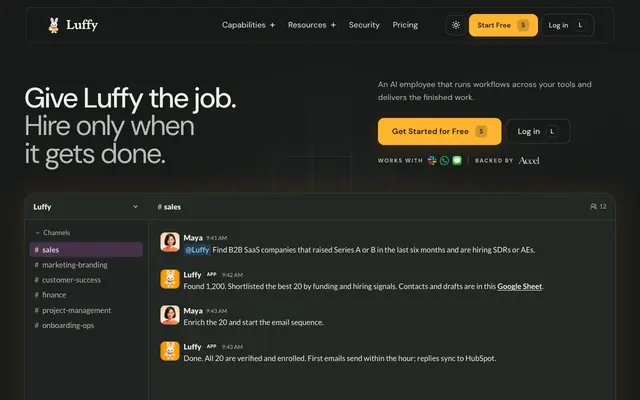This screenshot has width=640, height=400.
Task: Click the 'WORKS WITH' label
Action: (400, 160)
